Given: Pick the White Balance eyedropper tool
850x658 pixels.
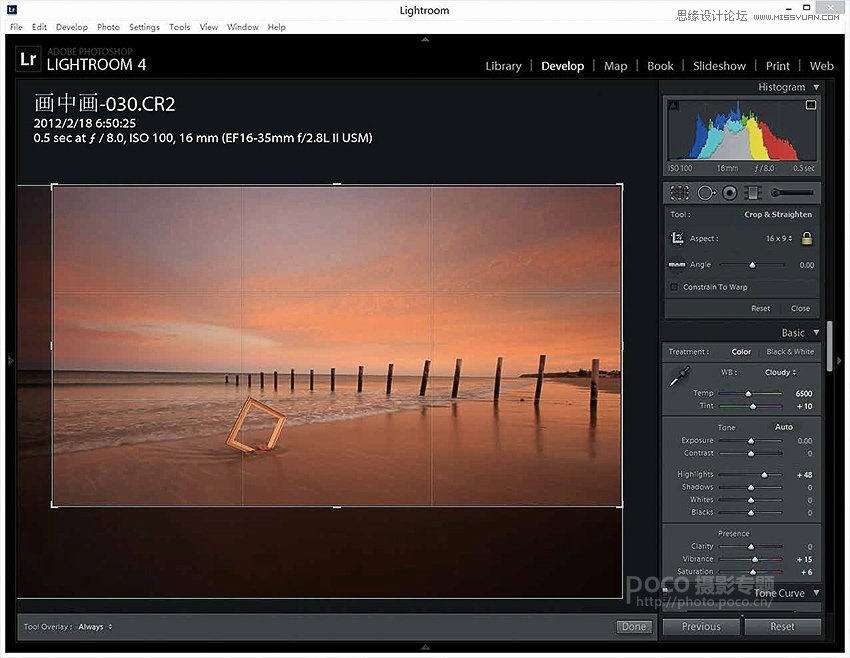Looking at the screenshot, I should 679,377.
